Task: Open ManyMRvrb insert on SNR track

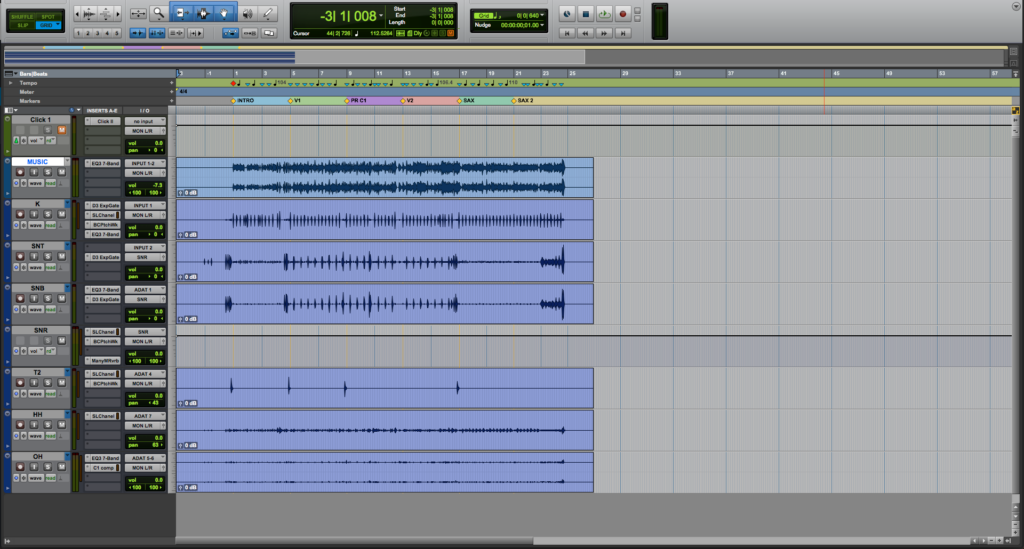Action: (104, 360)
